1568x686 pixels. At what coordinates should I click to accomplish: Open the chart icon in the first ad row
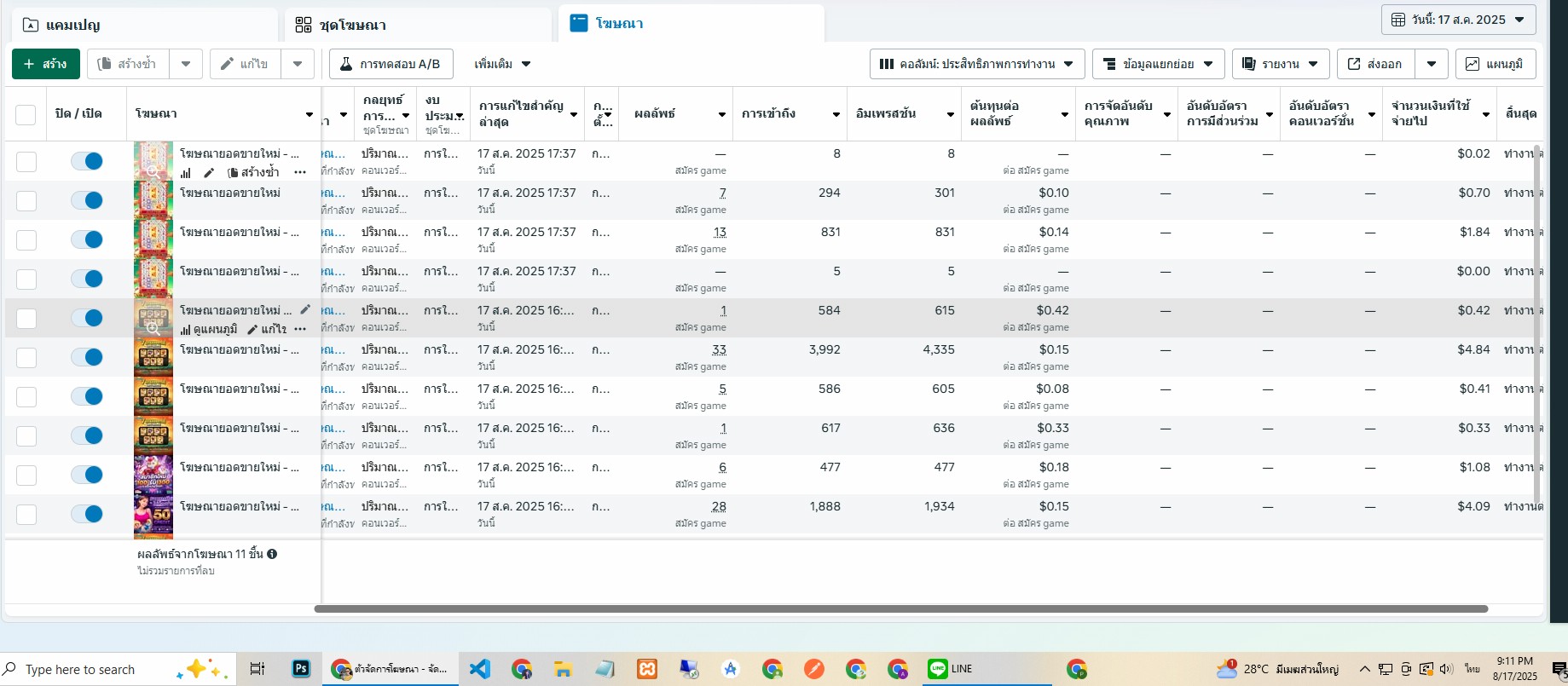(x=185, y=173)
